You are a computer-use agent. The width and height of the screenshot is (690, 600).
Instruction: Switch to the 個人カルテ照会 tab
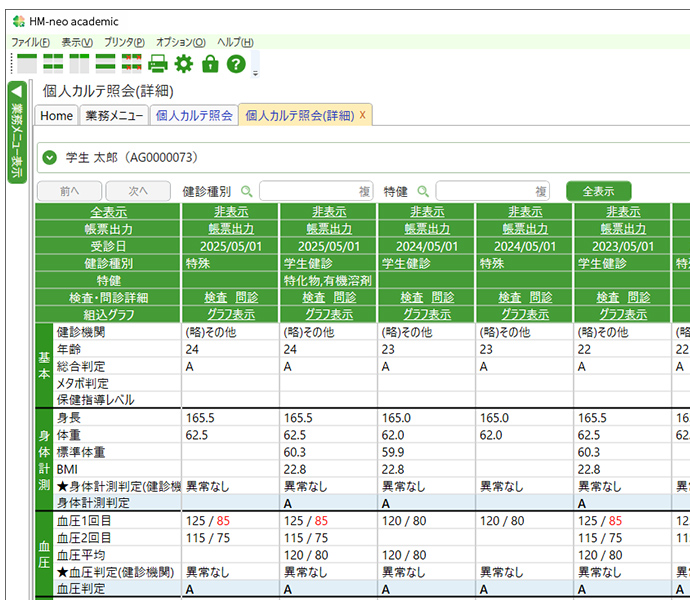click(194, 115)
